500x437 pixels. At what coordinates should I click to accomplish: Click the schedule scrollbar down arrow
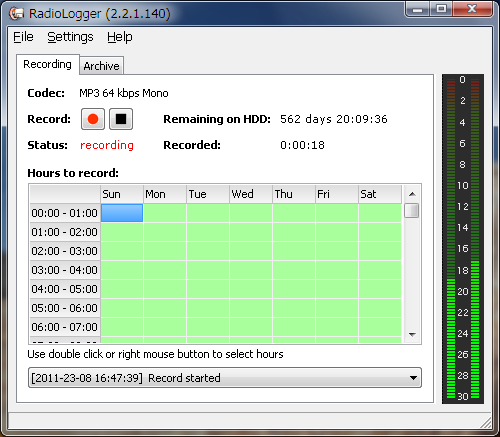[412, 334]
